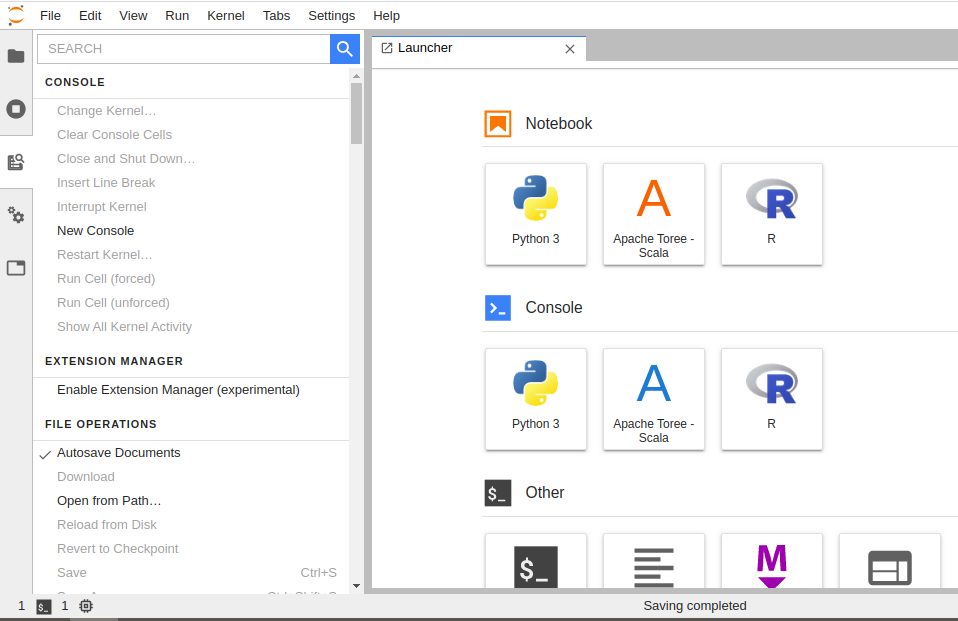Image resolution: width=958 pixels, height=621 pixels.
Task: Click the CONSOLE section header
Action: pos(75,83)
